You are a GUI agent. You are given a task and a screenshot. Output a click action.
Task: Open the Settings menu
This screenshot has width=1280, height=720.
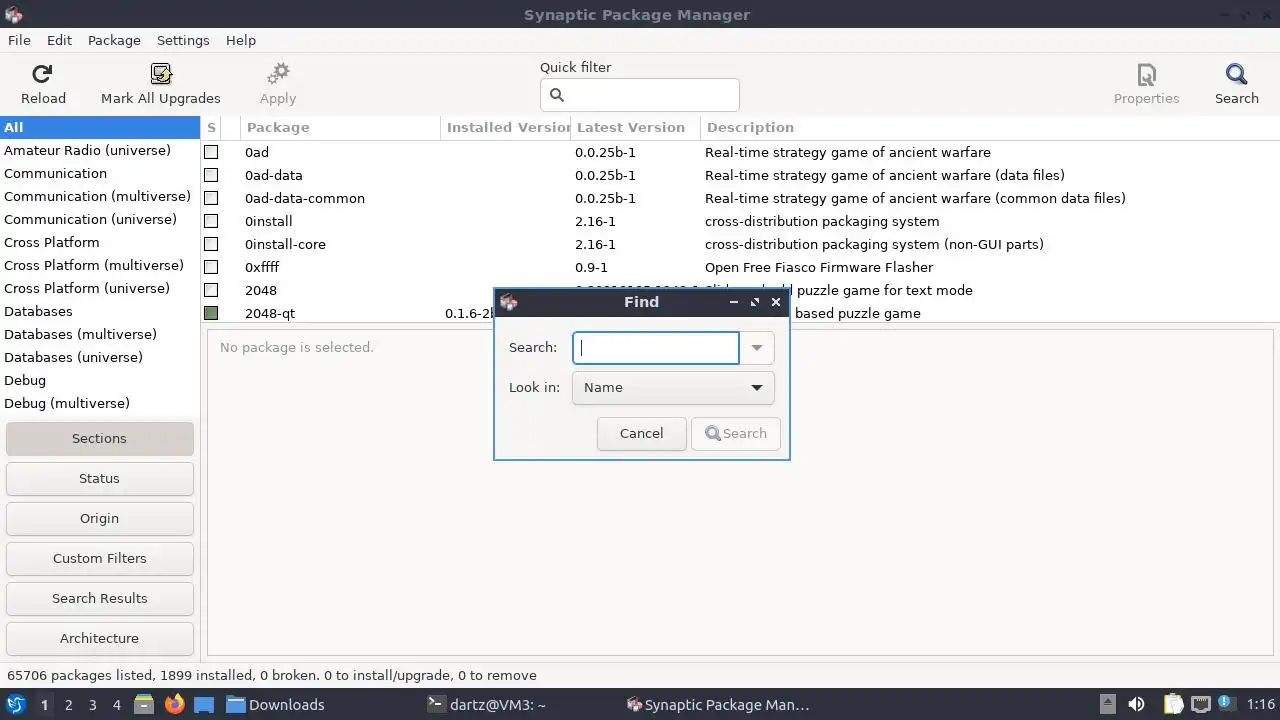(183, 40)
